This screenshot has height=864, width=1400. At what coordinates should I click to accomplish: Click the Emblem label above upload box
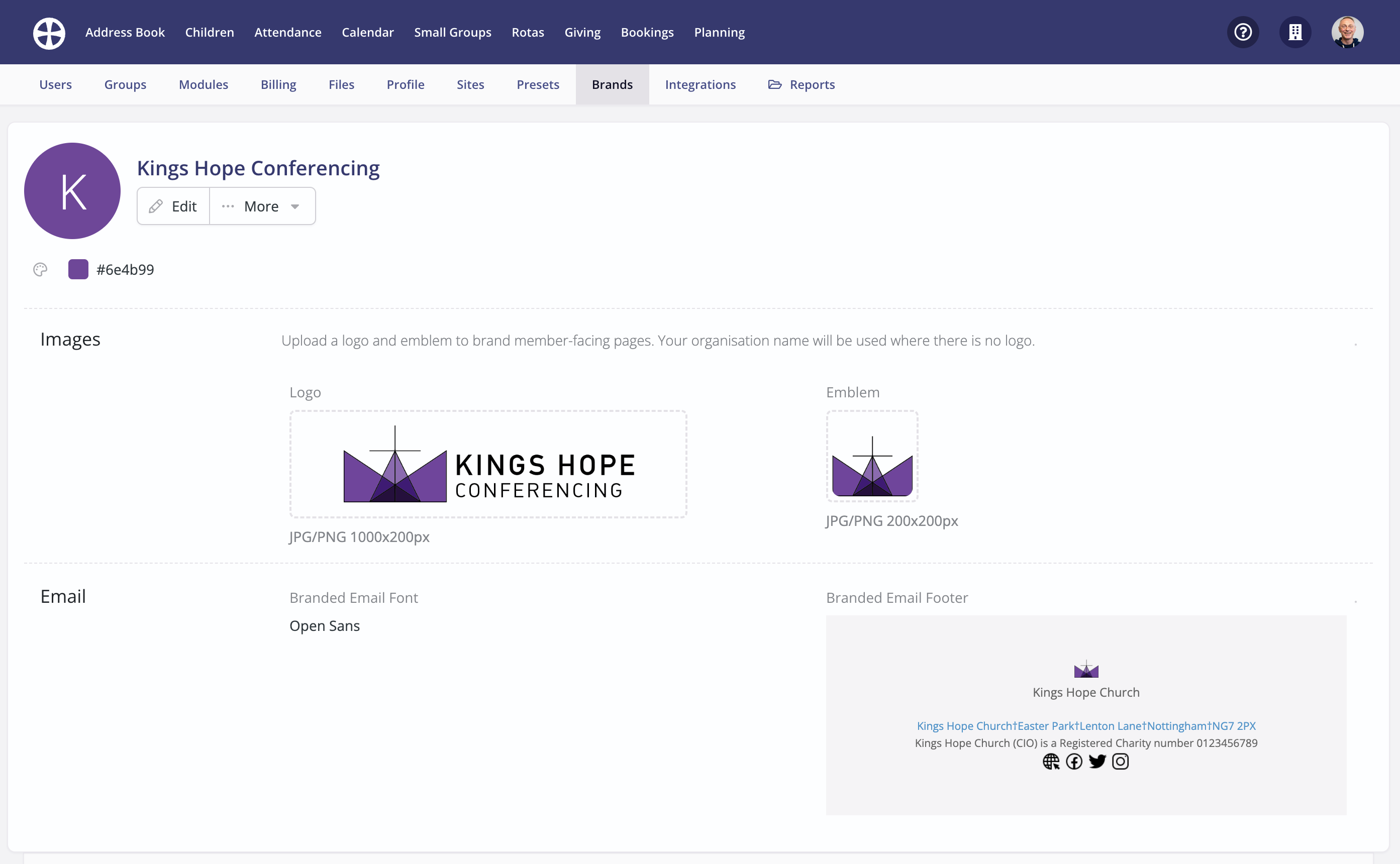click(853, 393)
